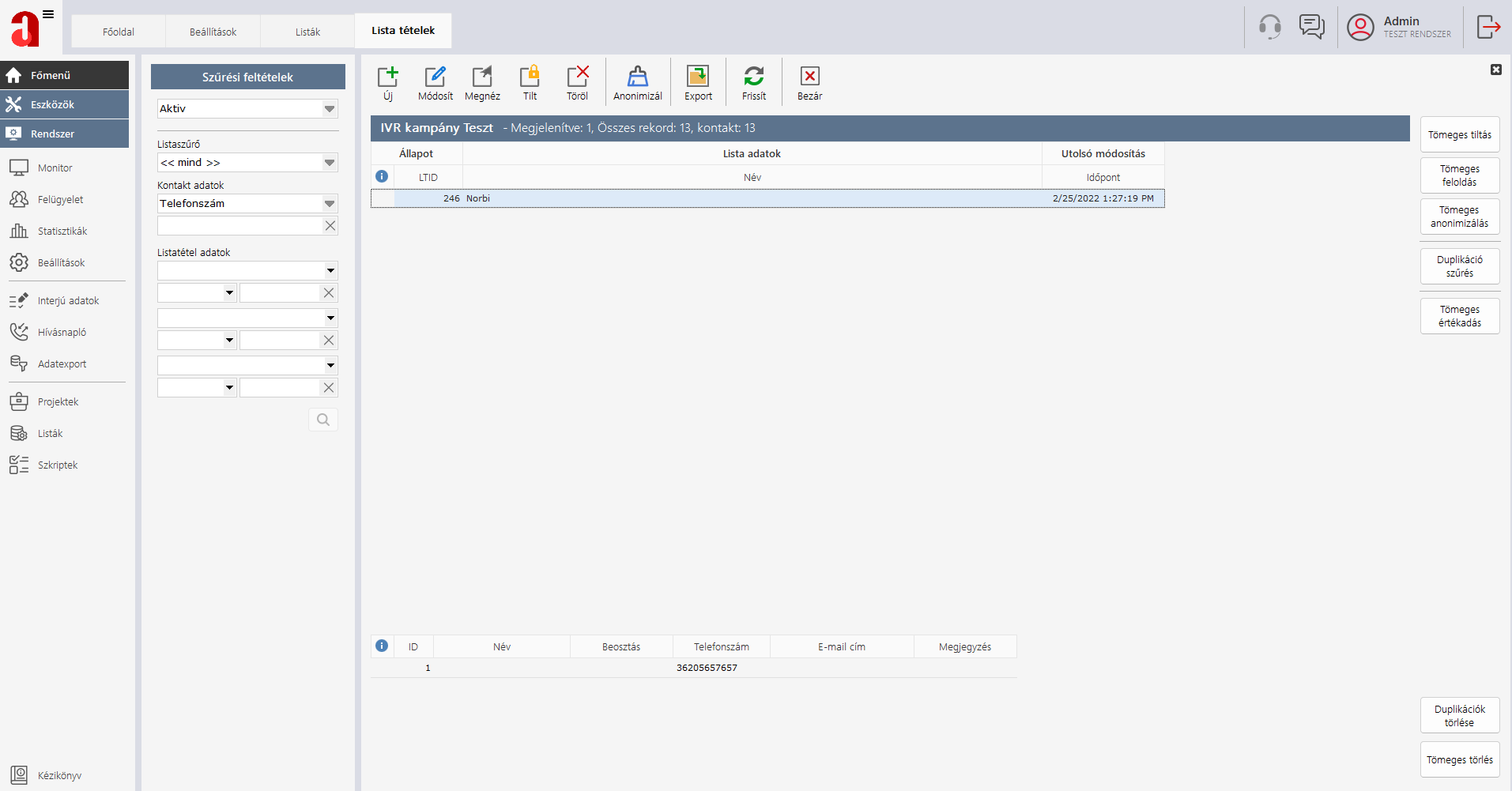Click the Tömeges tiltás button
Viewport: 1512px width, 791px height.
click(x=1459, y=135)
